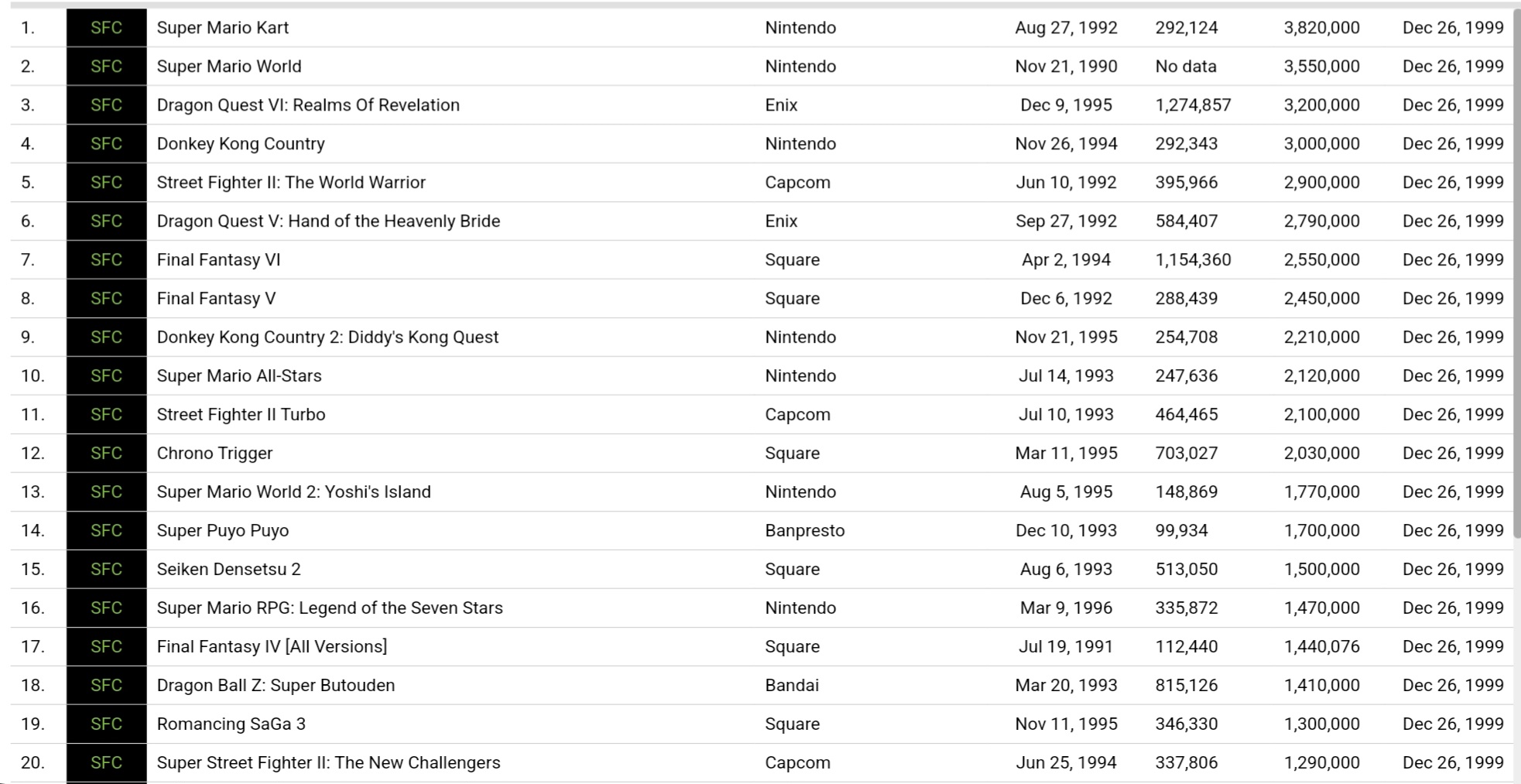The width and height of the screenshot is (1521, 784).
Task: Click the SFC badge for Seiken Densetsu 2
Action: (106, 570)
